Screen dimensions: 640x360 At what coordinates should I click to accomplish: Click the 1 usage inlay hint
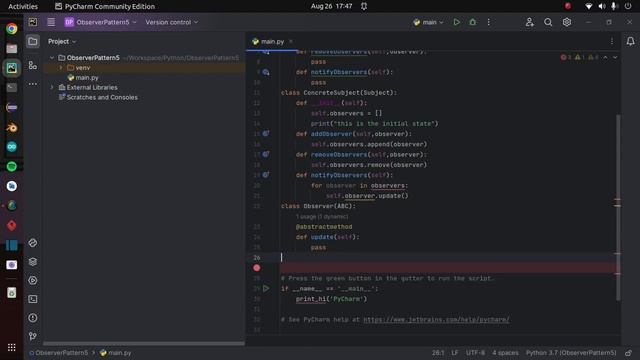point(322,216)
